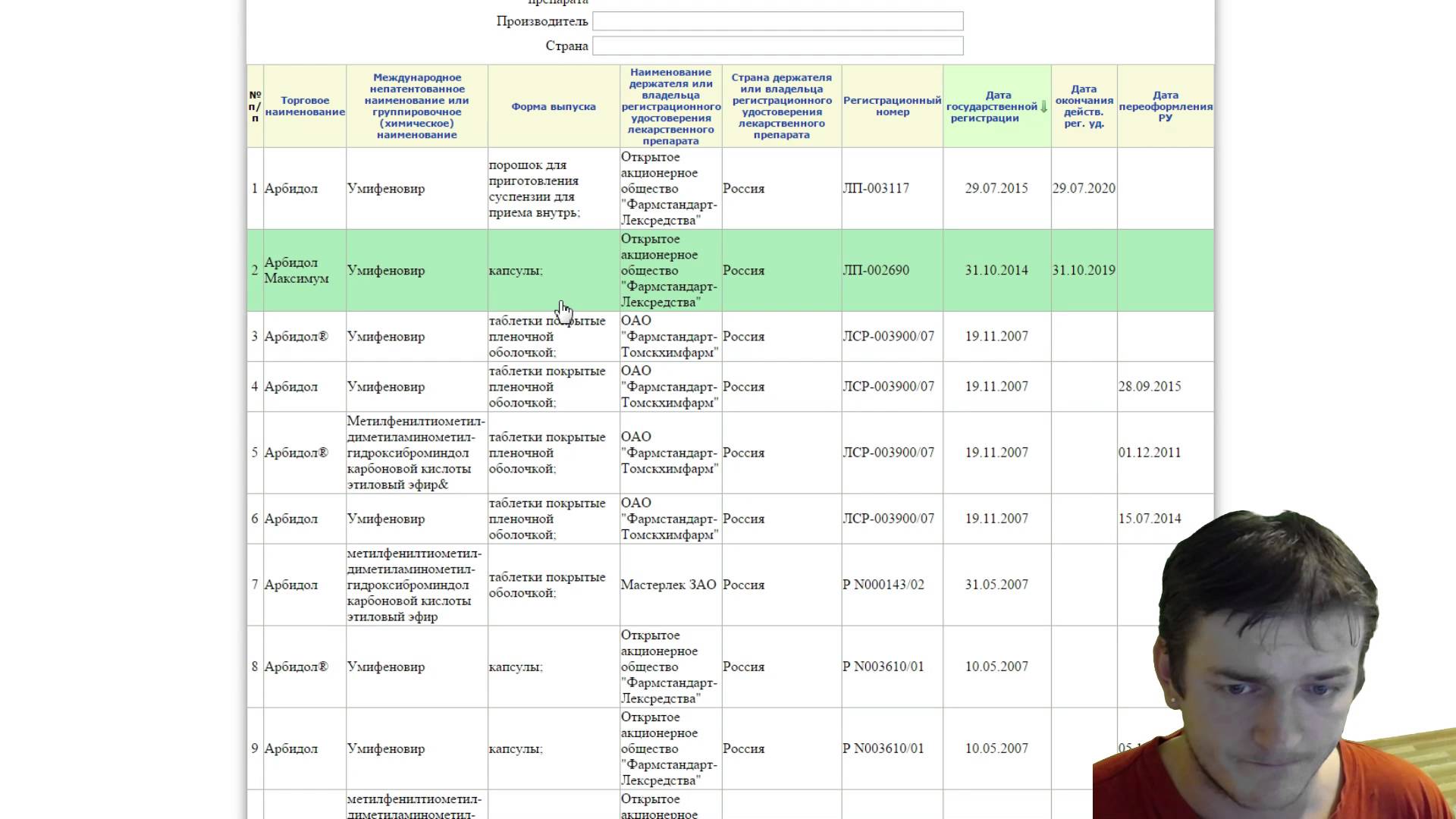The width and height of the screenshot is (1456, 819).
Task: Select registration number Р N000143/02
Action: (883, 585)
